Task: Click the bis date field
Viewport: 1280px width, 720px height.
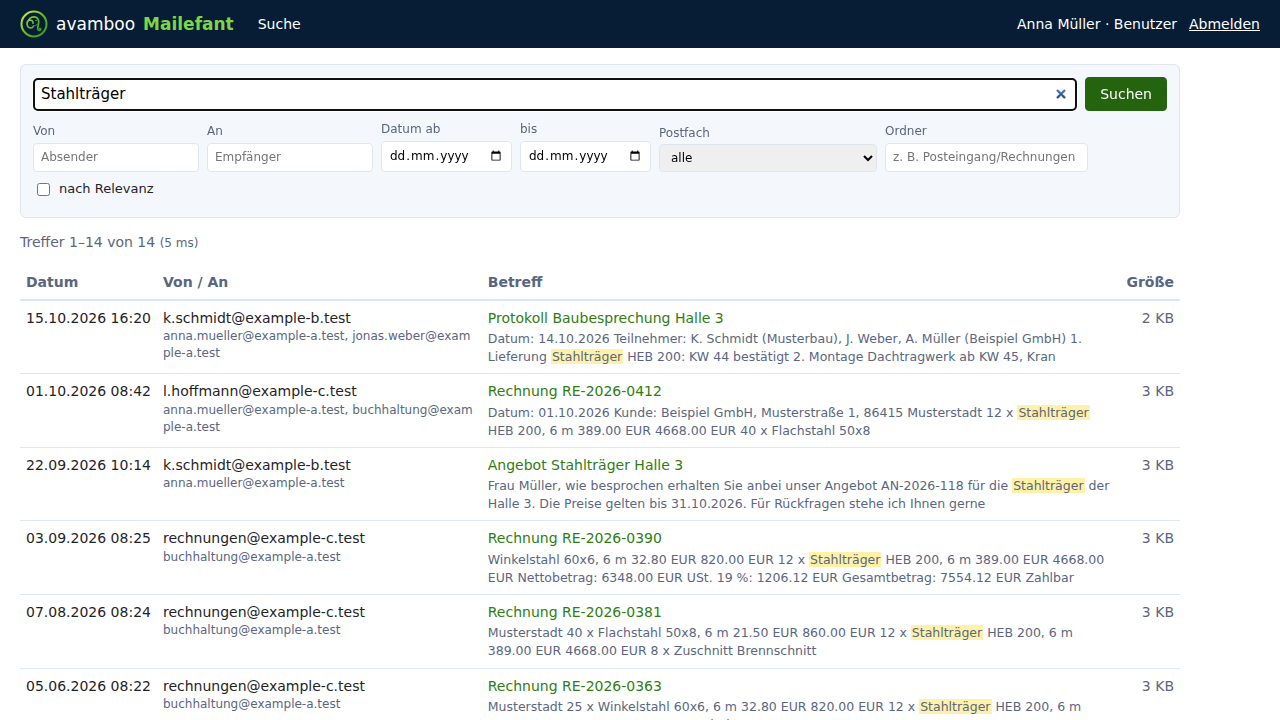Action: pos(585,156)
